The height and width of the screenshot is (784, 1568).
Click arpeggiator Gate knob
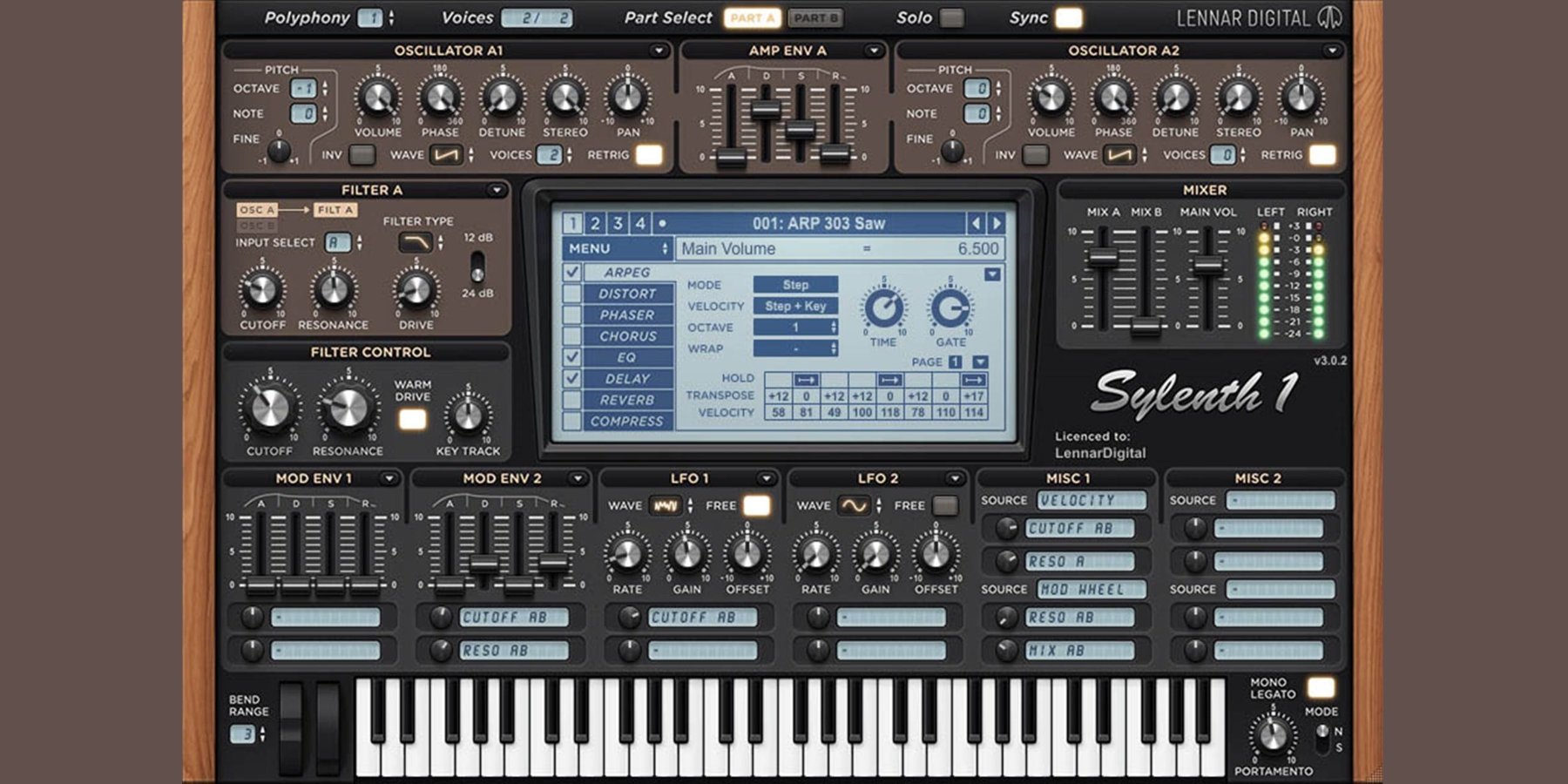950,308
